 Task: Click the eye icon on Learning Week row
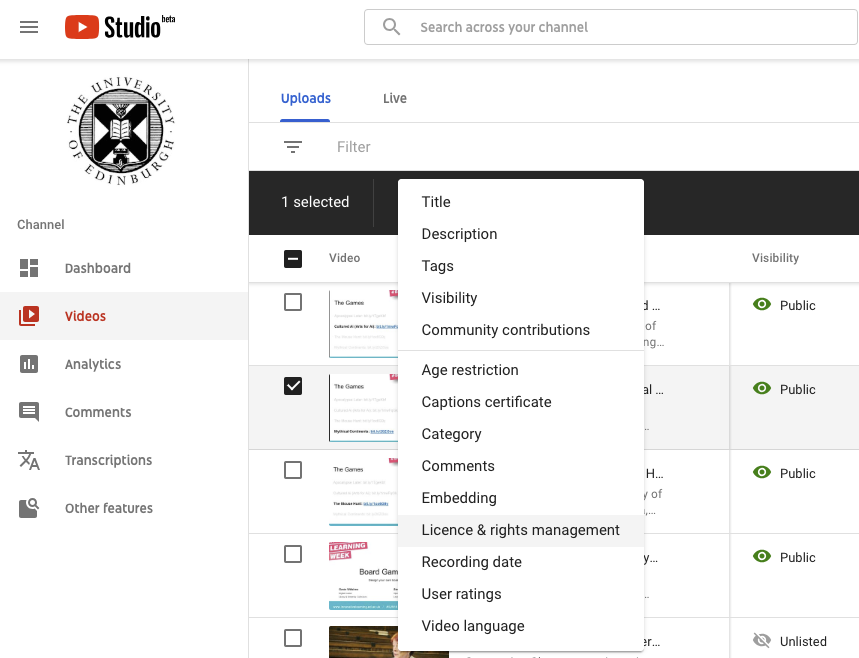click(x=761, y=557)
